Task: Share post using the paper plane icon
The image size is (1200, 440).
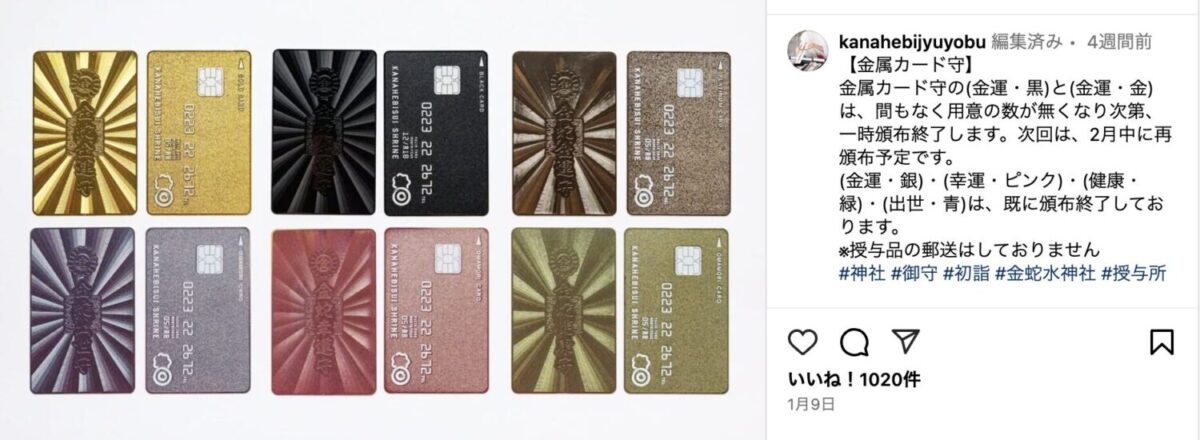Action: tap(901, 342)
